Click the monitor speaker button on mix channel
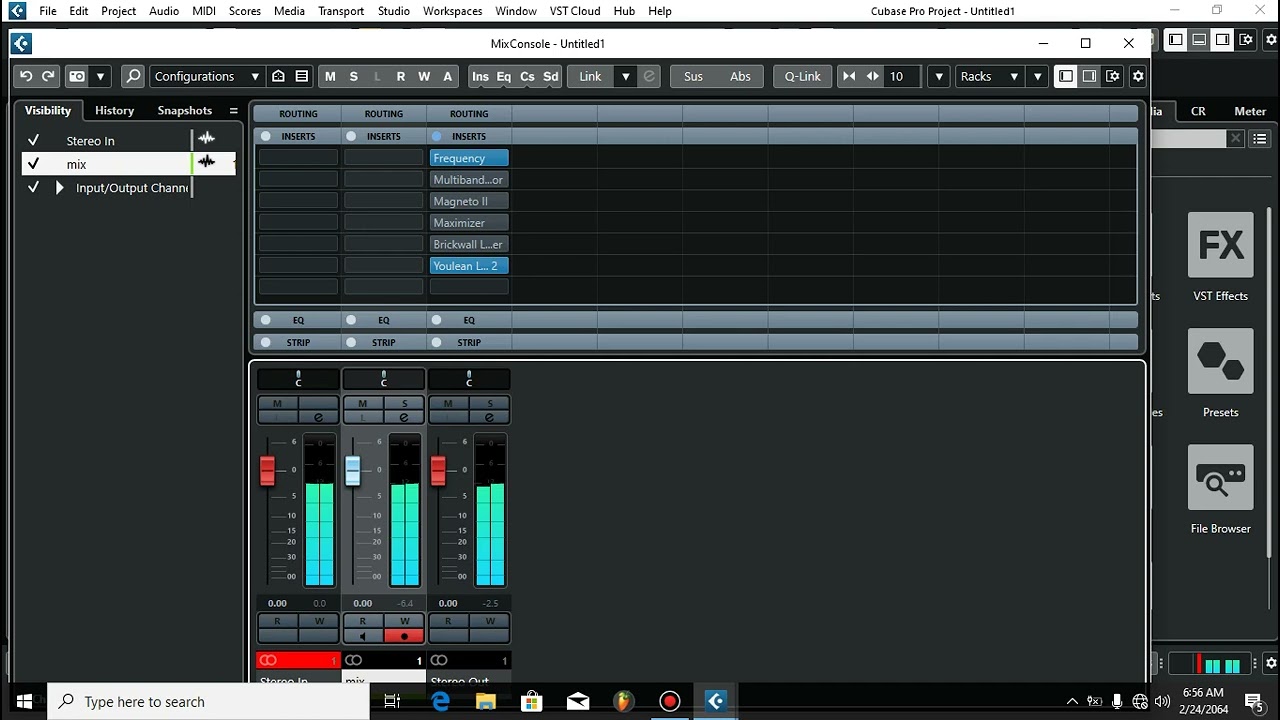1280x720 pixels. pos(362,636)
